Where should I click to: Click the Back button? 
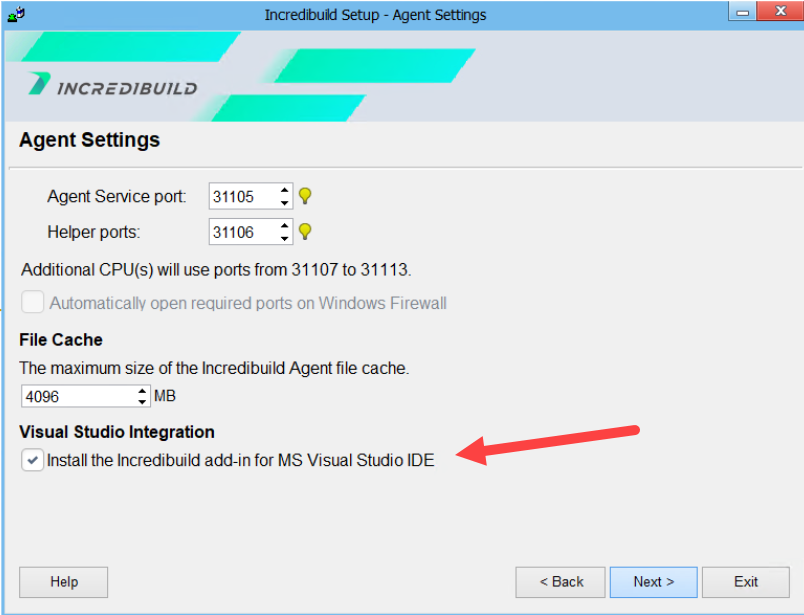pos(559,582)
